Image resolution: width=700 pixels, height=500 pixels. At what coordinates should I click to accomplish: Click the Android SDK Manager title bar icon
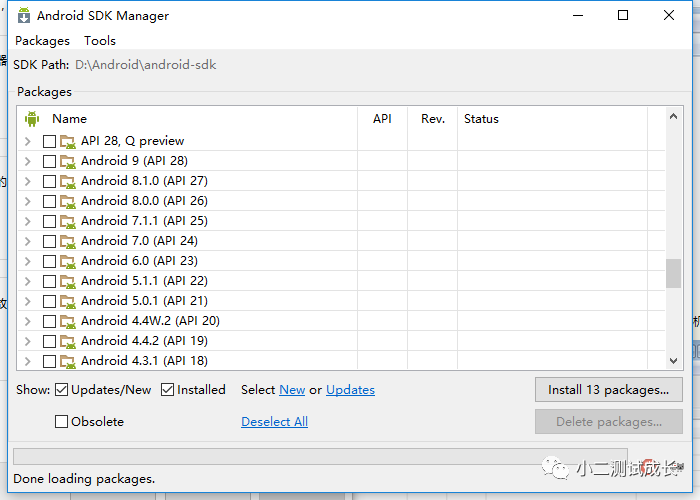(x=24, y=15)
